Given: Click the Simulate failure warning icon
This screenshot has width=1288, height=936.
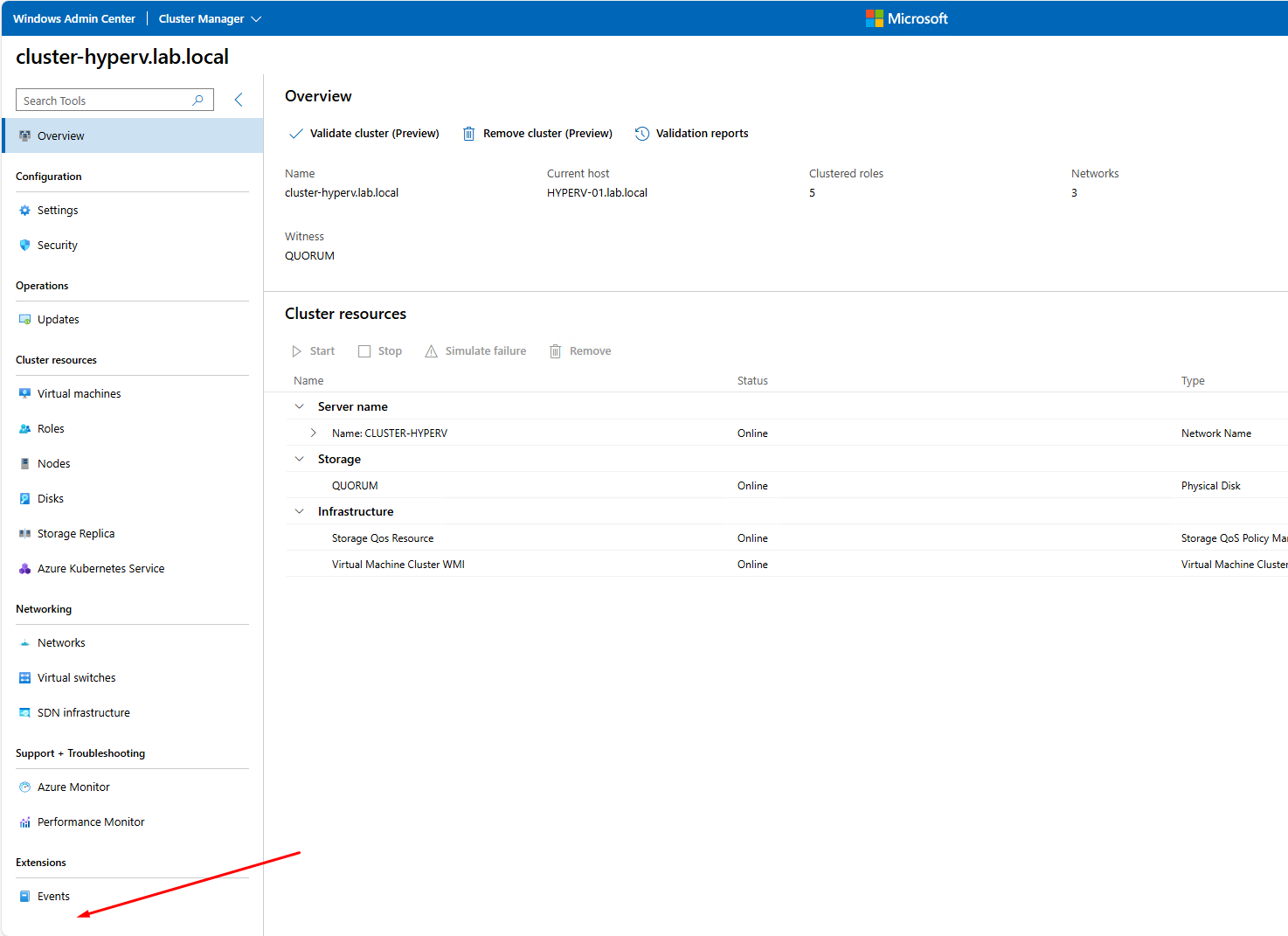Looking at the screenshot, I should pyautogui.click(x=431, y=351).
